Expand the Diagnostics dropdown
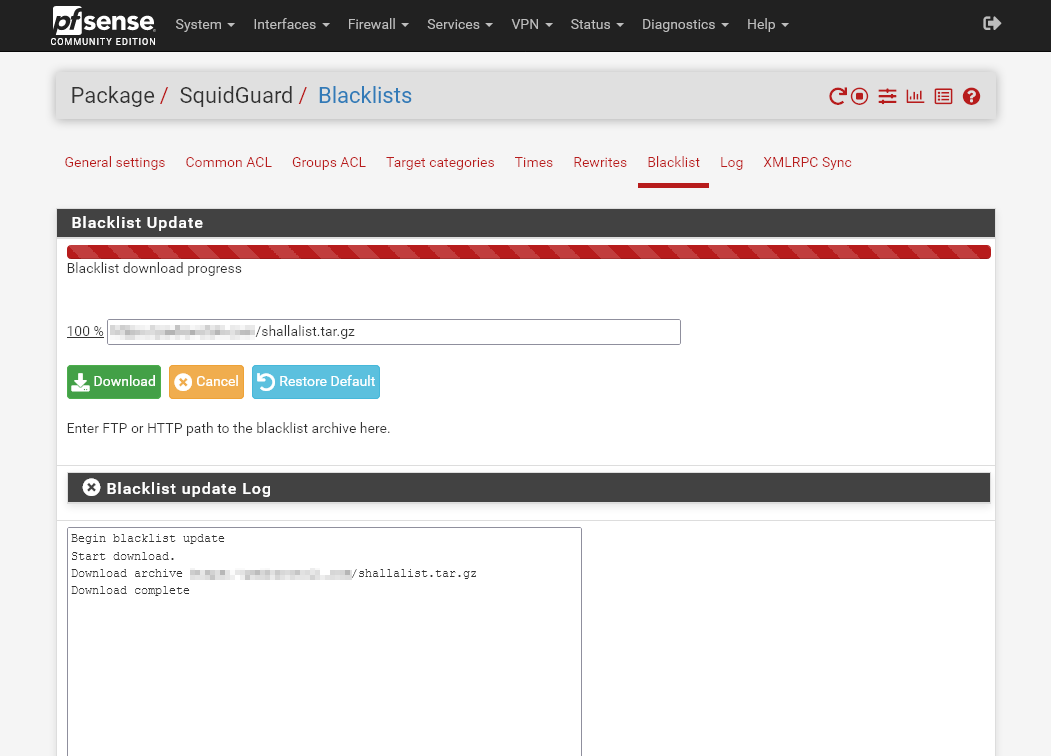The width and height of the screenshot is (1051, 756). click(684, 24)
